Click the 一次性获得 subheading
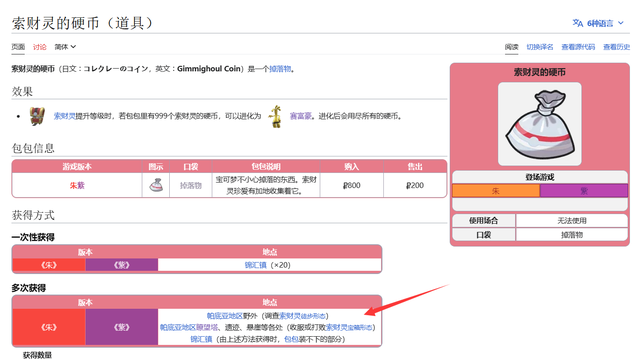The image size is (640, 360). 33,237
